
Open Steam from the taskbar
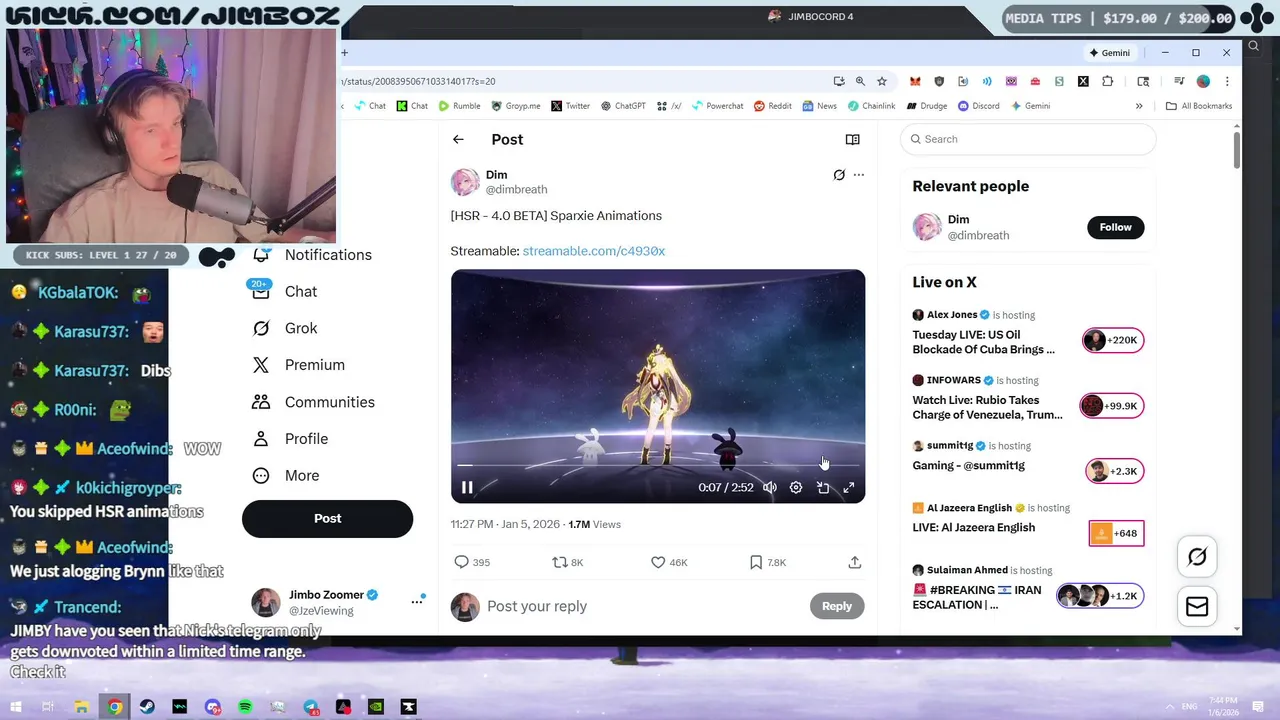pyautogui.click(x=147, y=707)
